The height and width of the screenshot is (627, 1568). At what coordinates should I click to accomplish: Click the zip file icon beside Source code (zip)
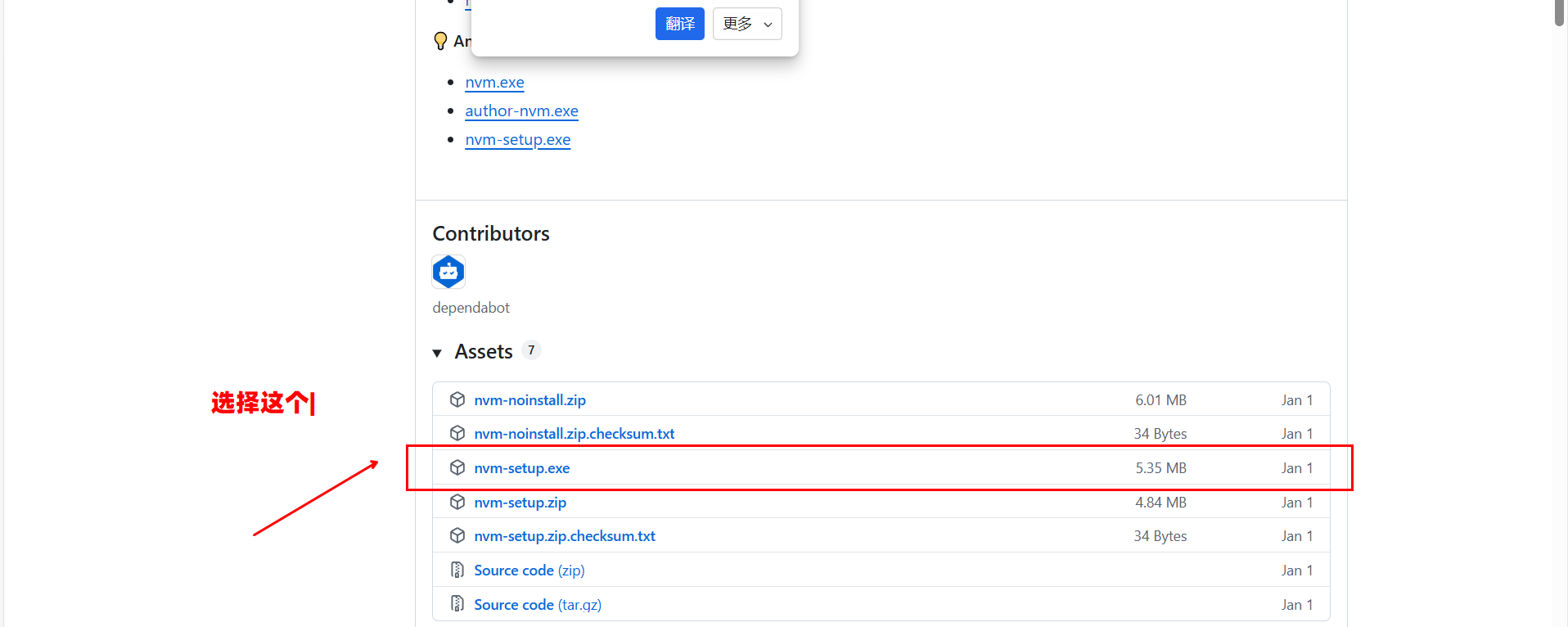(457, 570)
